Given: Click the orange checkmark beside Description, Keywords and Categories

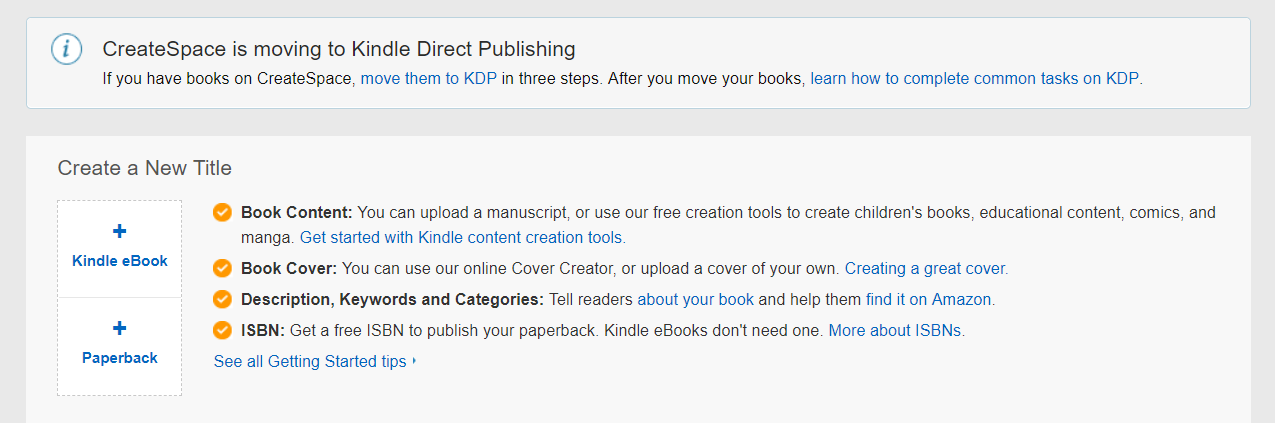Looking at the screenshot, I should 222,300.
